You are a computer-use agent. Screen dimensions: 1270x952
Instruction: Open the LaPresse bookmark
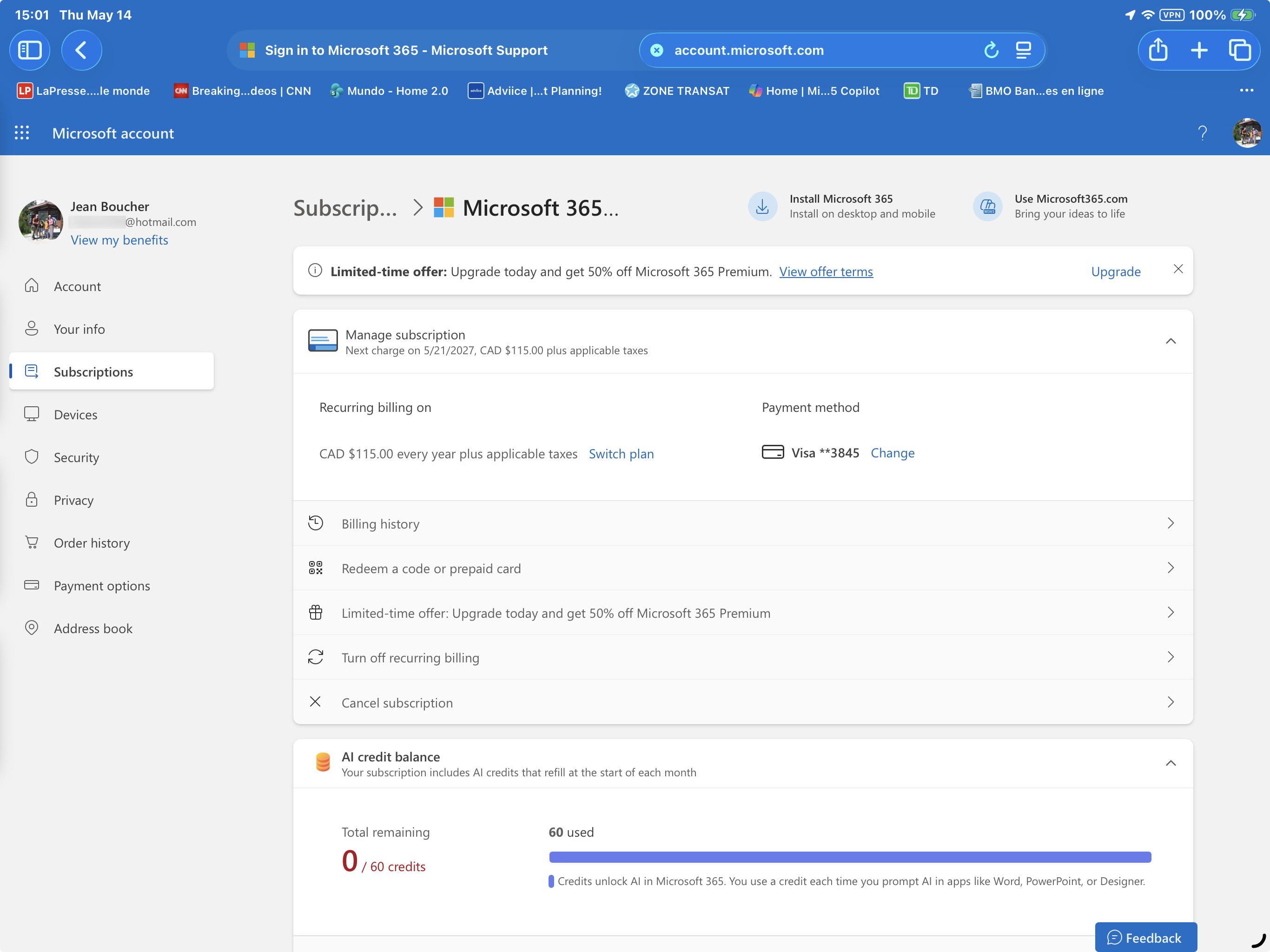(x=84, y=91)
